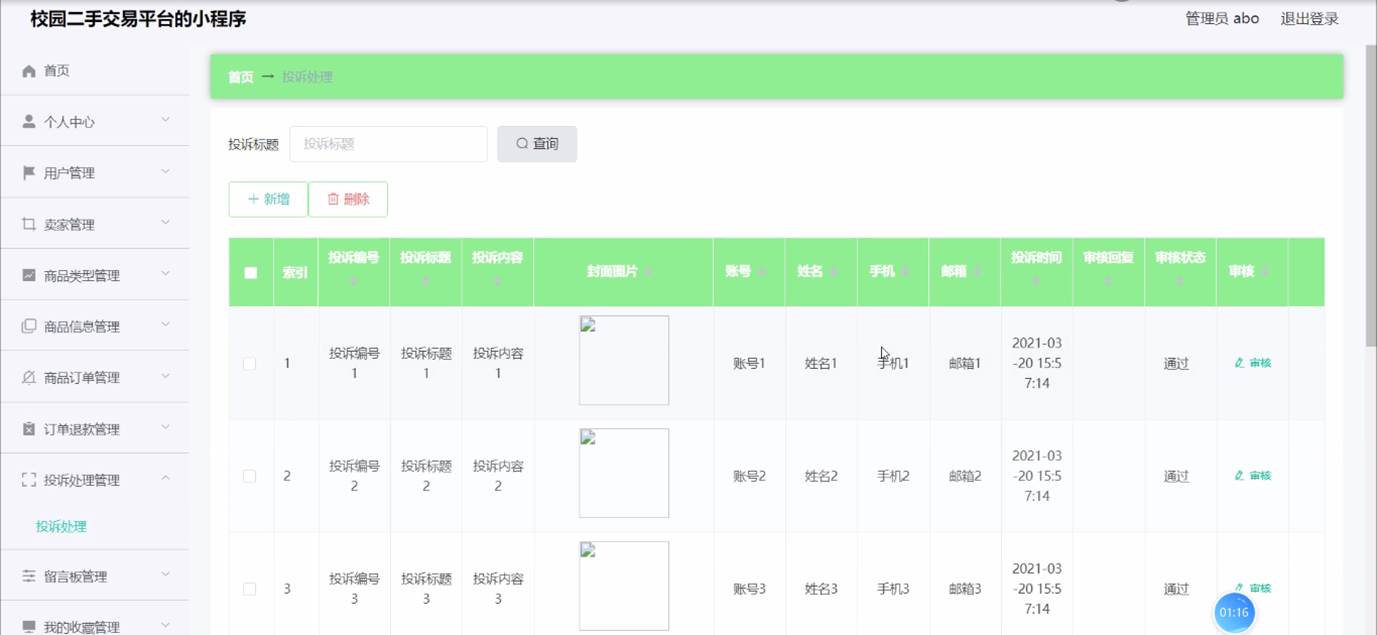Click the person icon beside 个人中心
Image resolution: width=1377 pixels, height=635 pixels.
point(29,122)
